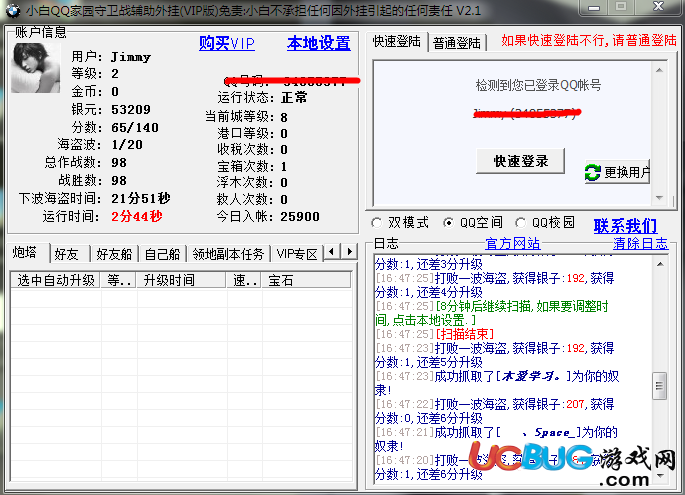This screenshot has width=685, height=495.
Task: Click the tab strip left scroll arrow
Action: (332, 252)
